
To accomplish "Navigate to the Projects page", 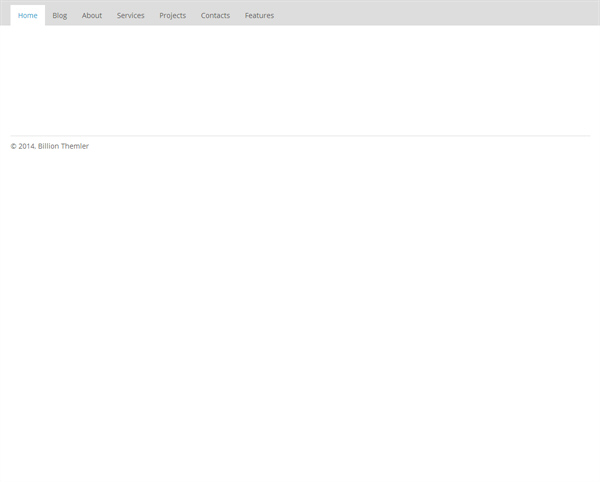I will point(172,15).
